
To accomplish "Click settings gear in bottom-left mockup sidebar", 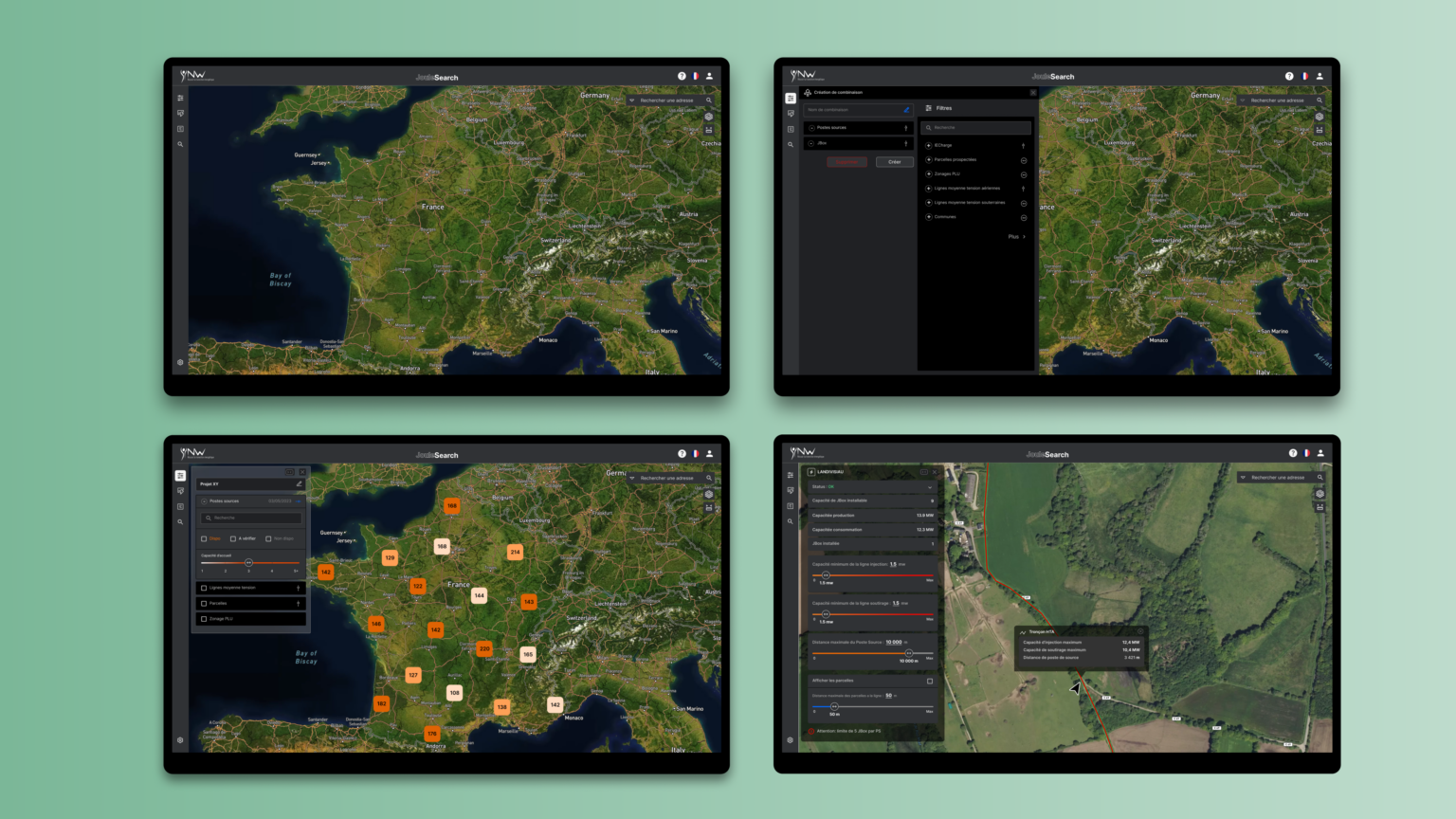I will [180, 740].
